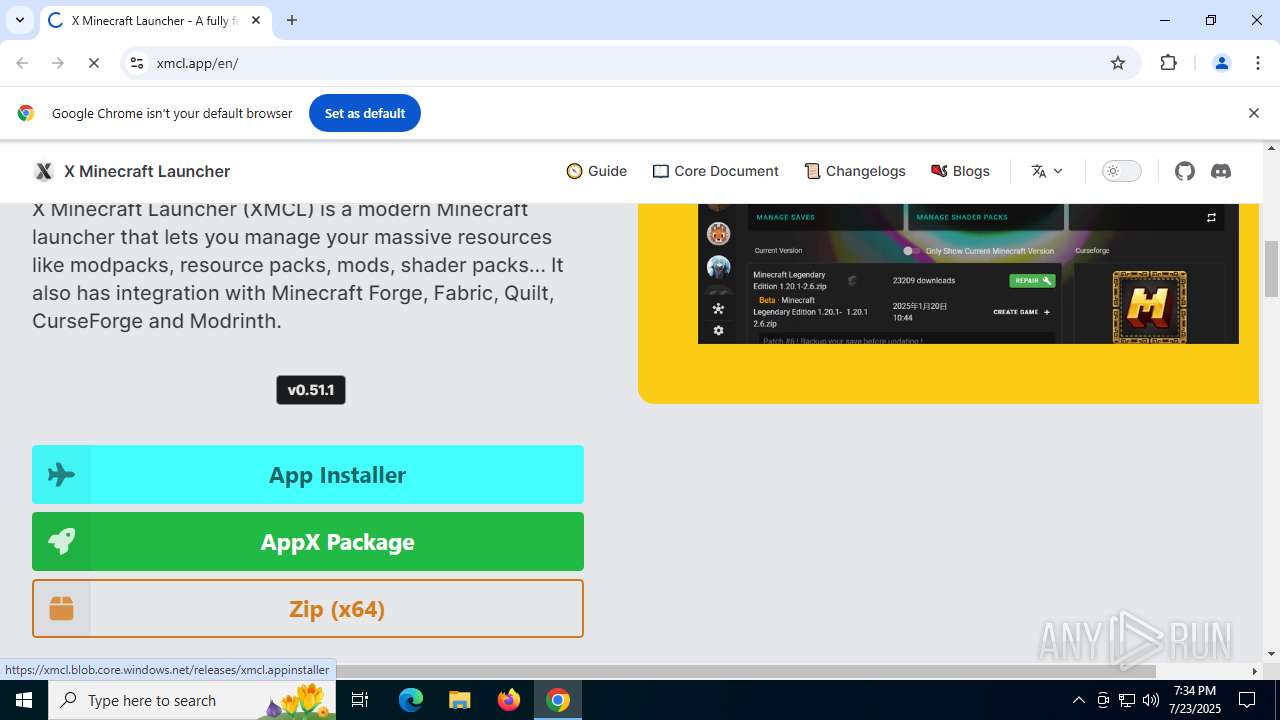Click the launcher preview screenshot image

[968, 273]
